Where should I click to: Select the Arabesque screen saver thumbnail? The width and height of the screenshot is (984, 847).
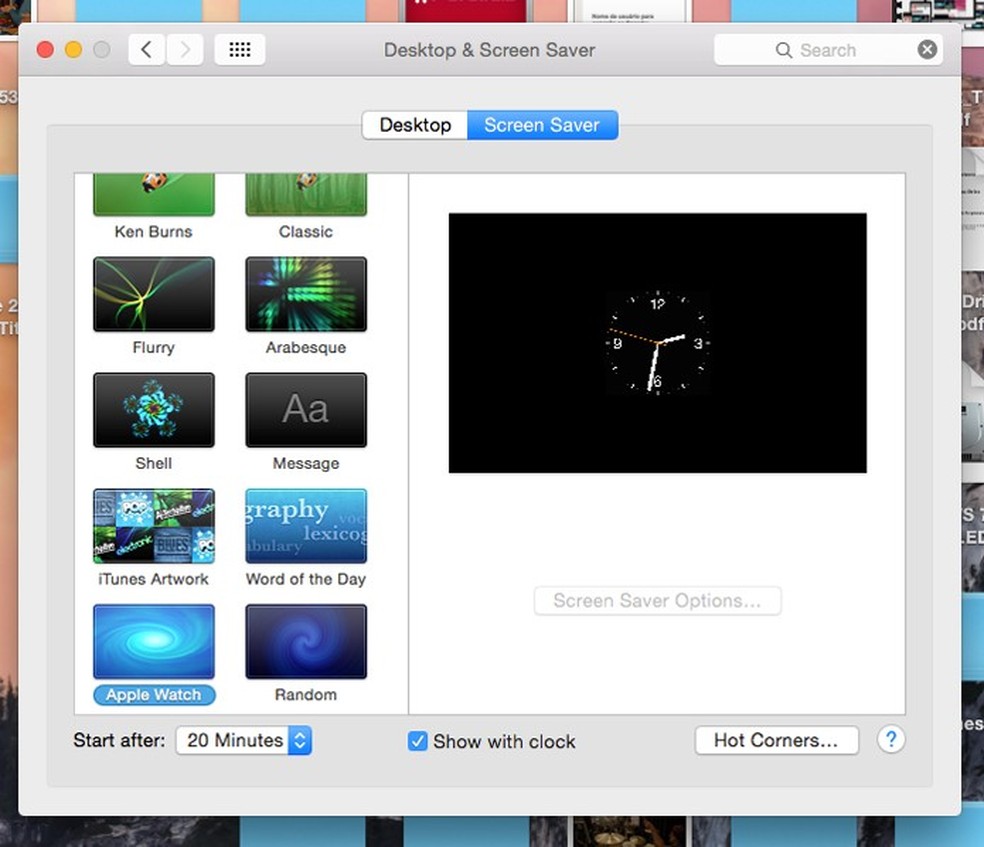[306, 294]
